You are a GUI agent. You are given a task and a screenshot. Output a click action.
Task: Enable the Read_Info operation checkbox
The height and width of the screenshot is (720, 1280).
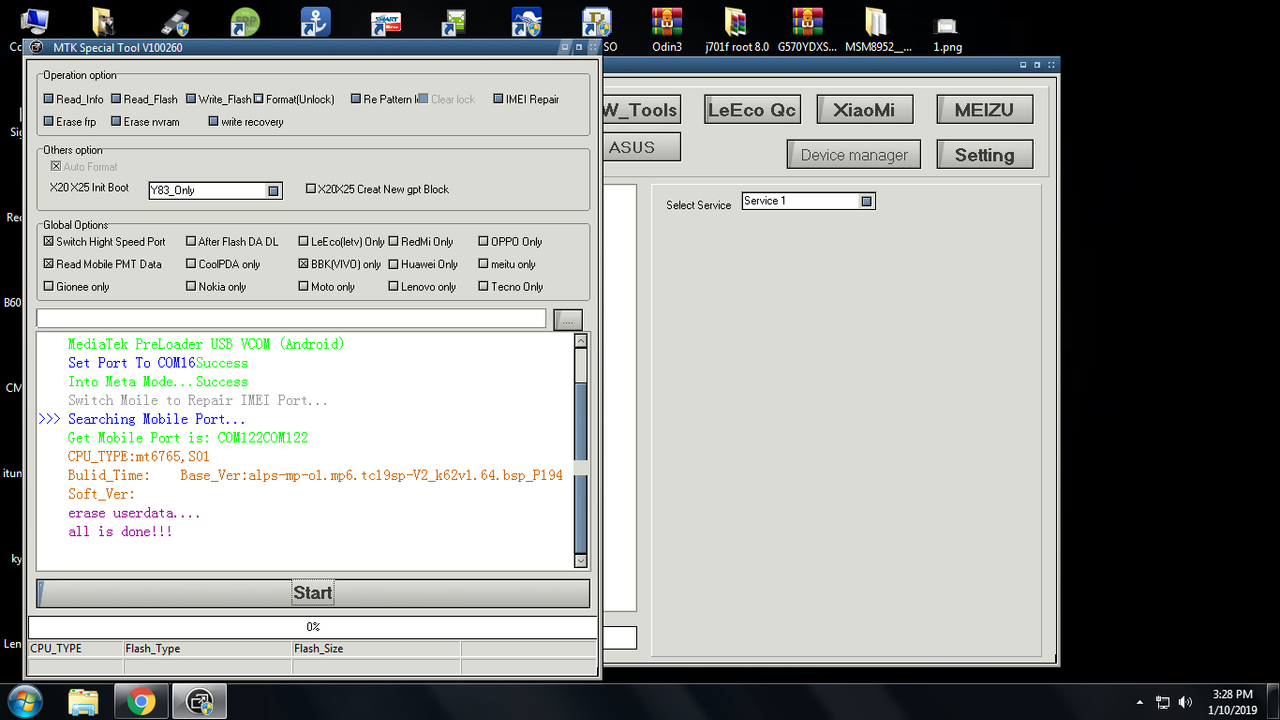click(49, 99)
